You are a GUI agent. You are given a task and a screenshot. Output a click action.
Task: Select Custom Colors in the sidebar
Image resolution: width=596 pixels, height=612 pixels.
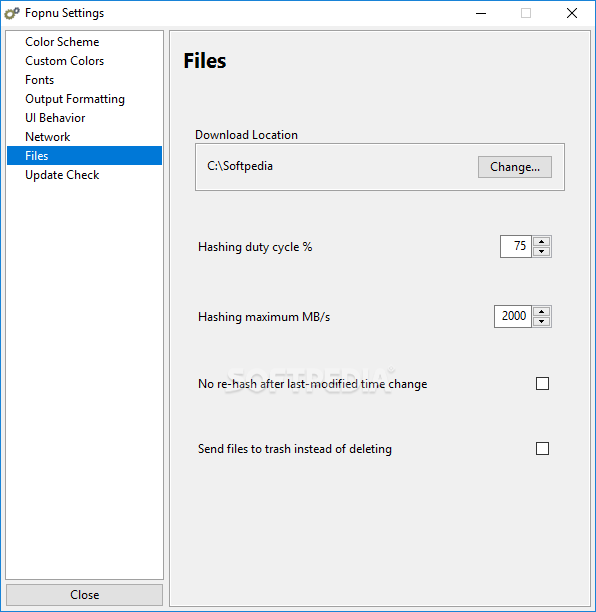(x=84, y=61)
